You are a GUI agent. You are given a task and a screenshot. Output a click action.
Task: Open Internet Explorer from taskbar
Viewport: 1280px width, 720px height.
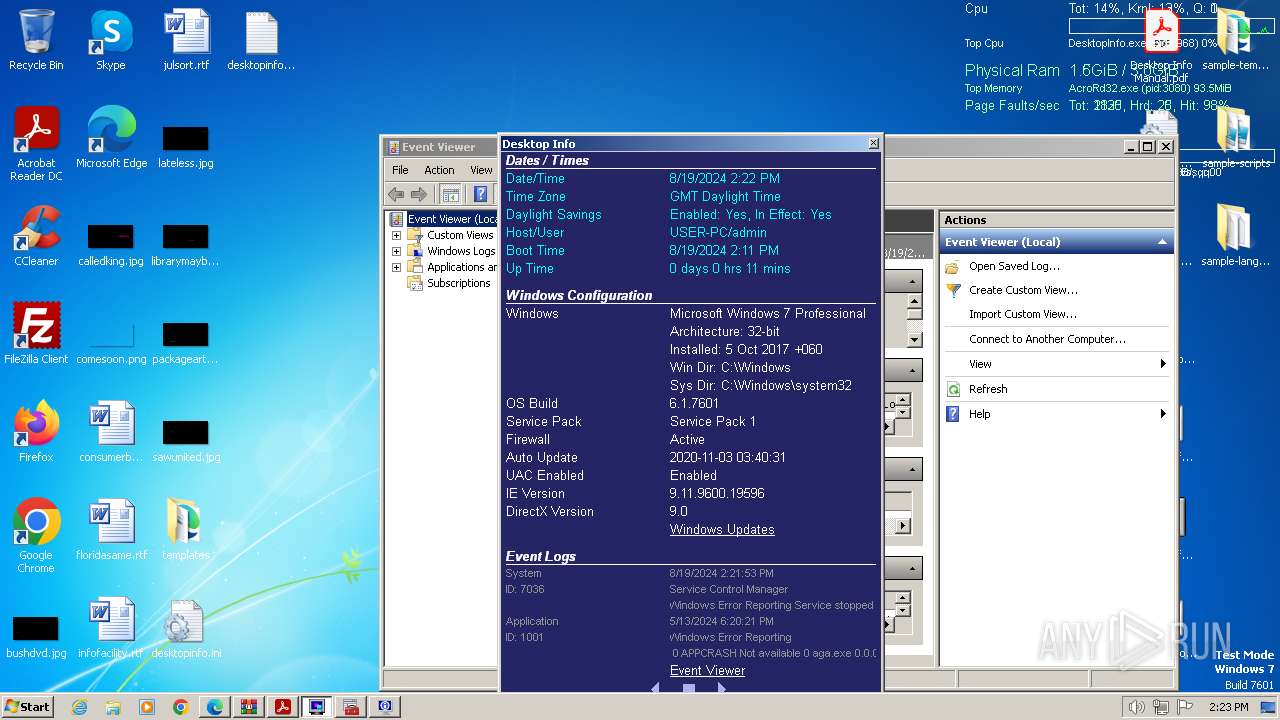(80, 707)
